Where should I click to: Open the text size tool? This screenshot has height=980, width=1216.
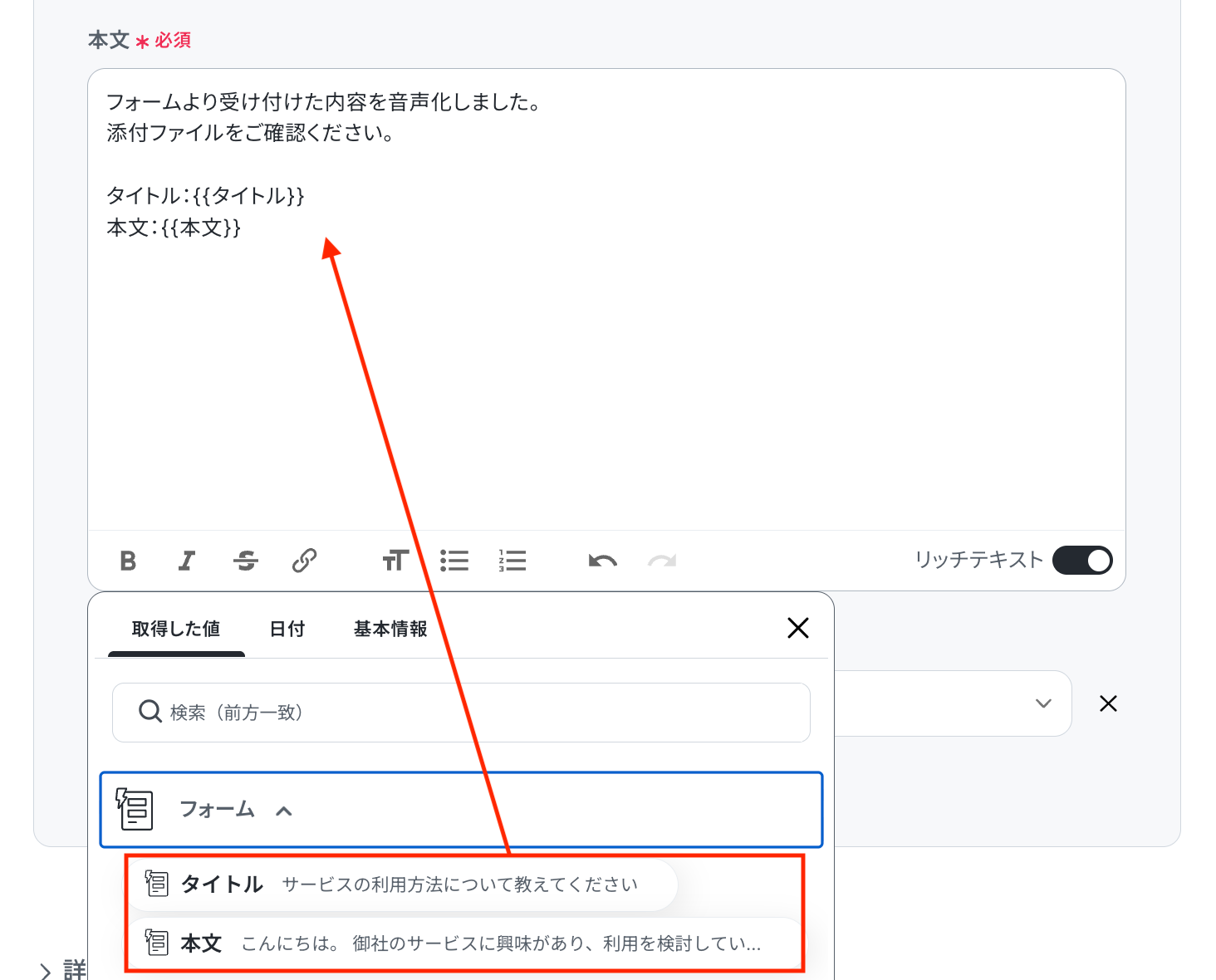point(395,561)
